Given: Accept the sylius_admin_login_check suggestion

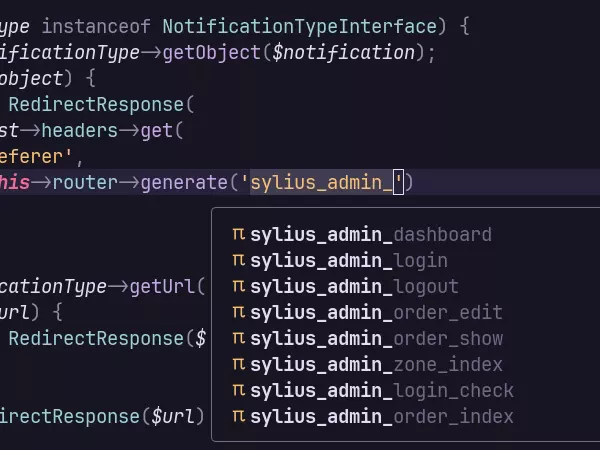Looking at the screenshot, I should 382,391.
